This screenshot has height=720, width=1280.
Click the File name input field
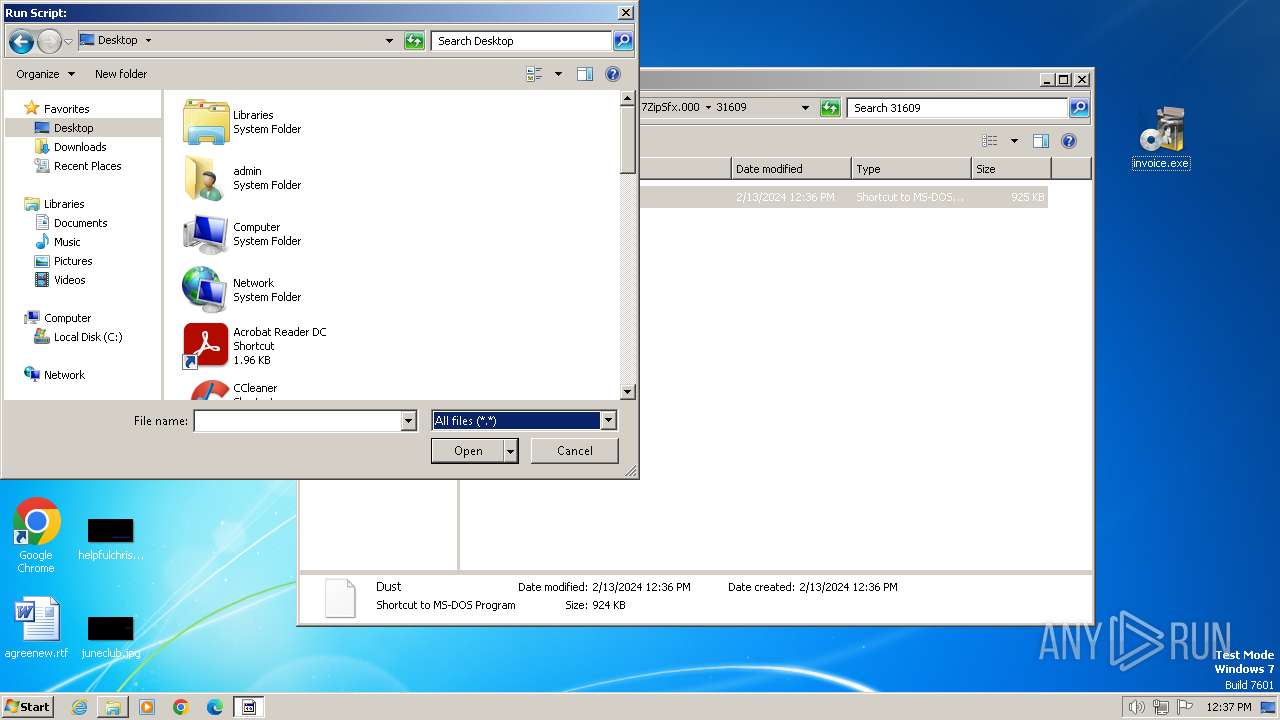(x=297, y=421)
